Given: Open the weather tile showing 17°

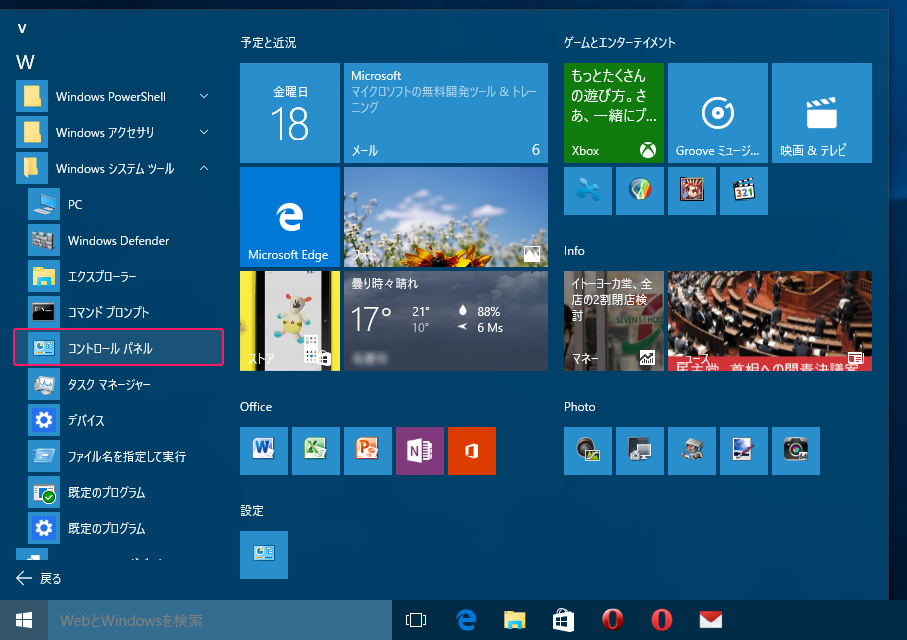Looking at the screenshot, I should [446, 321].
